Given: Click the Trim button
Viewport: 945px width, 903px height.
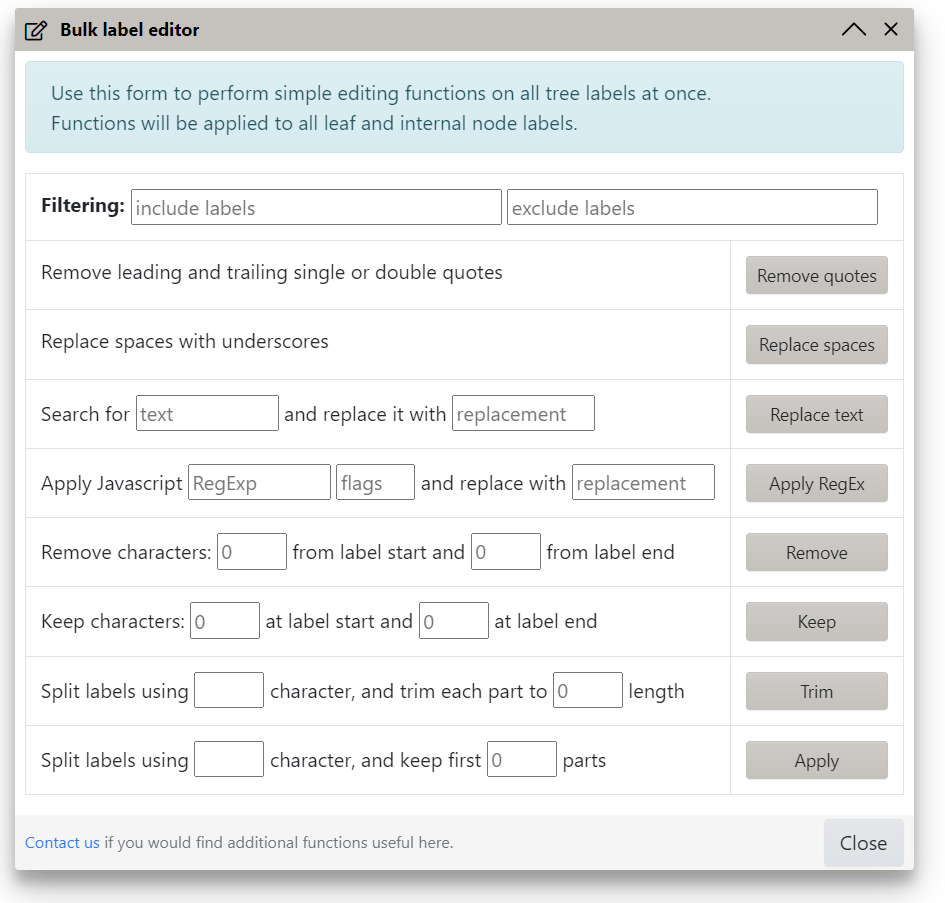Looking at the screenshot, I should click(816, 691).
